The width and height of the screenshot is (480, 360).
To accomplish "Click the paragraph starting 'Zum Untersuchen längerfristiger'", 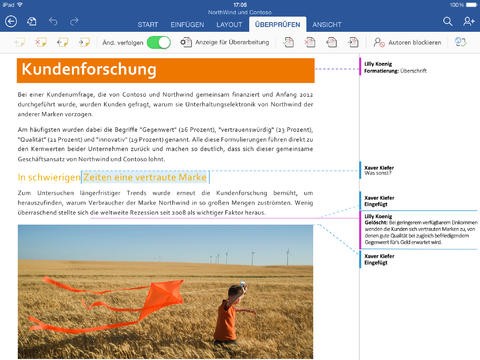I will tap(166, 203).
